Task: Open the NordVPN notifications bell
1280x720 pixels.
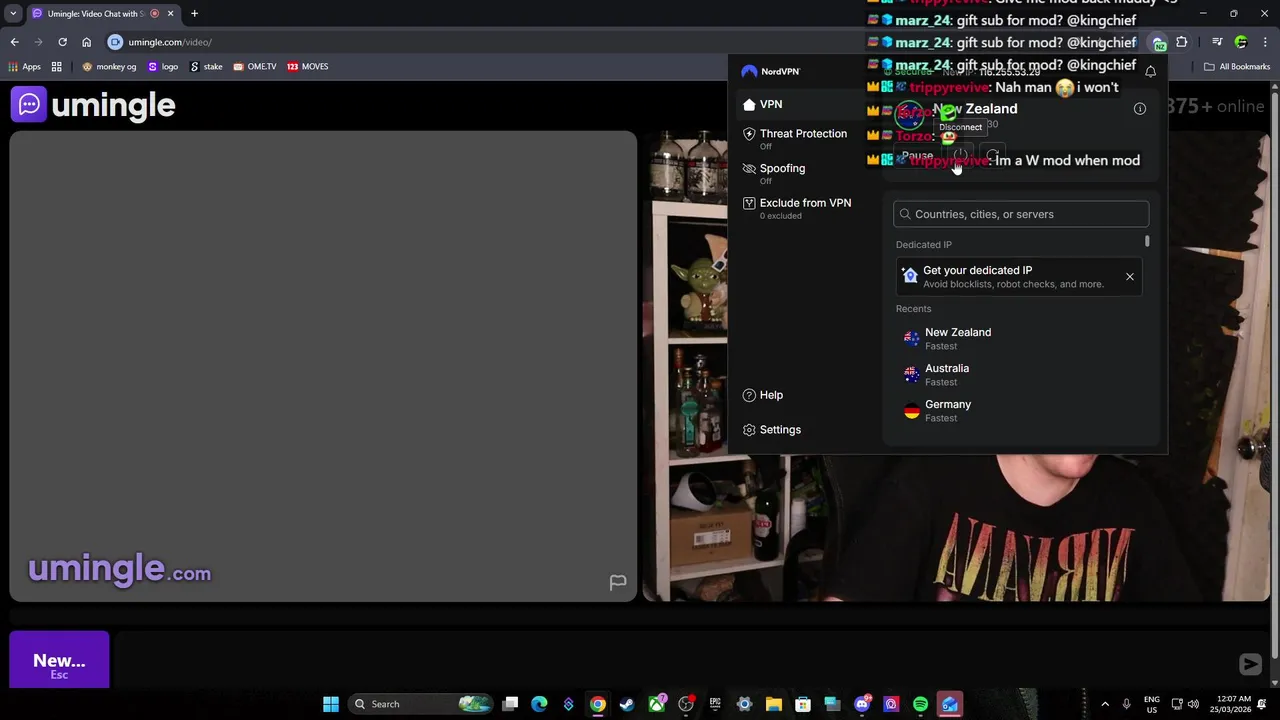Action: 1150,72
